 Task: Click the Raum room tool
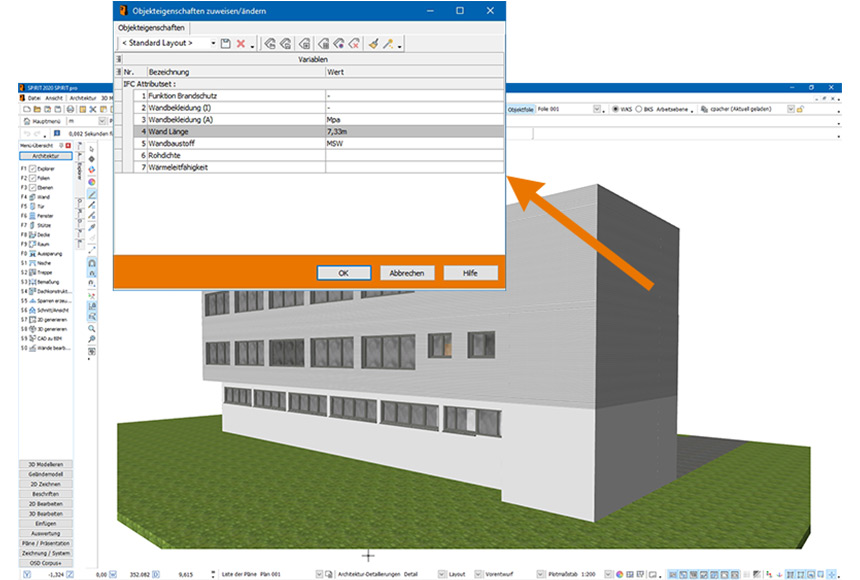click(x=44, y=244)
